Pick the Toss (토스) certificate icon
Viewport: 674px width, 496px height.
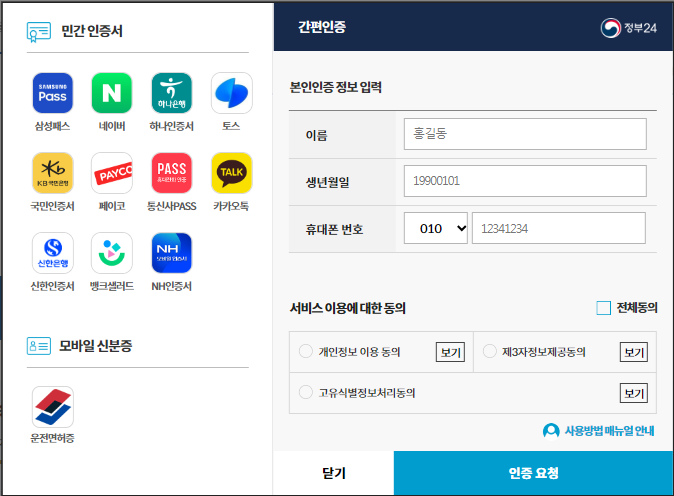click(231, 93)
